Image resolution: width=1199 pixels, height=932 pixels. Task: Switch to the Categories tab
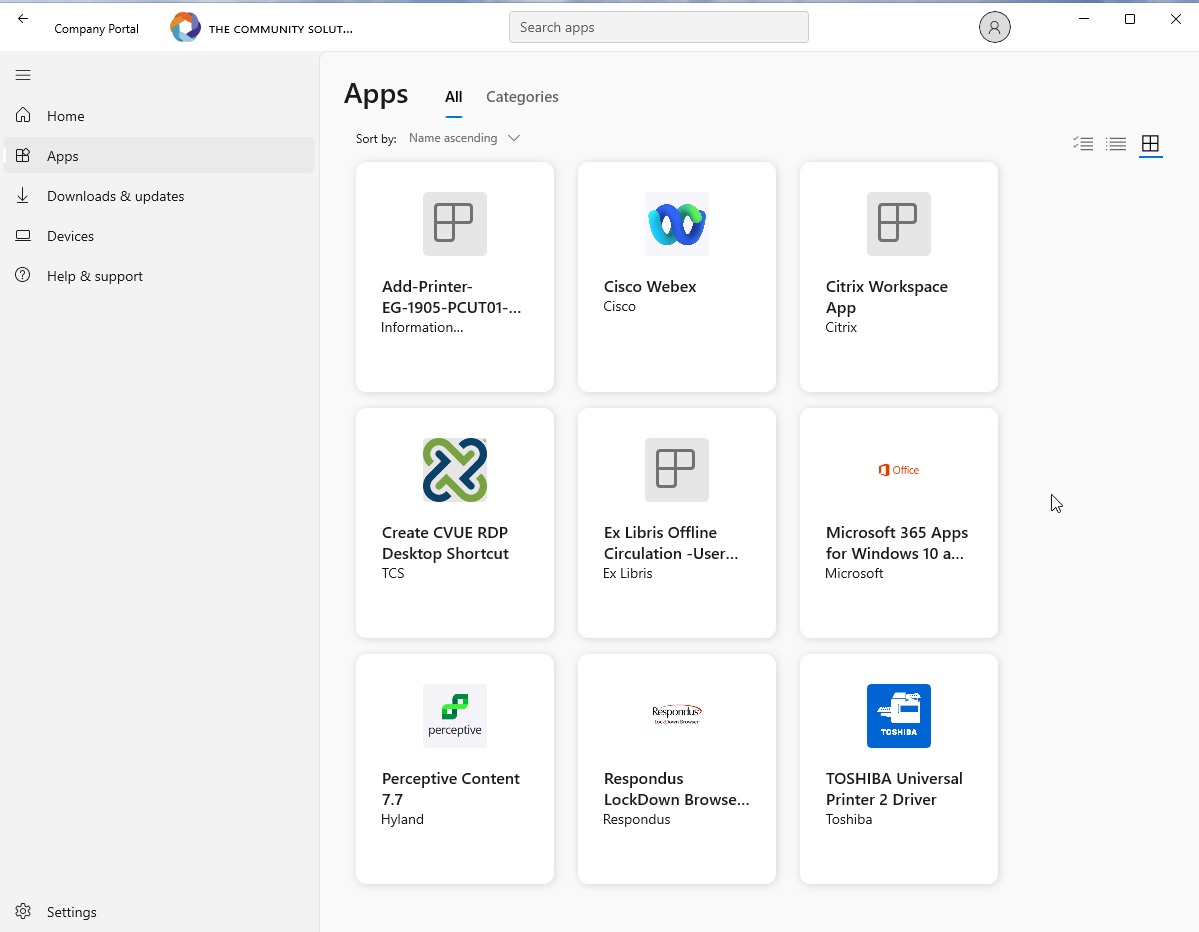(522, 97)
